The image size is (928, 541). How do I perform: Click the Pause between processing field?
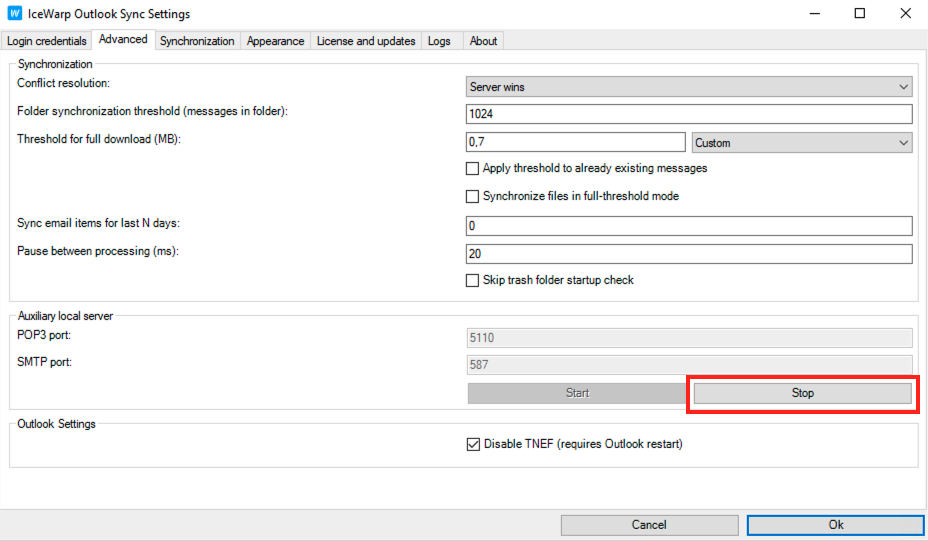(689, 253)
